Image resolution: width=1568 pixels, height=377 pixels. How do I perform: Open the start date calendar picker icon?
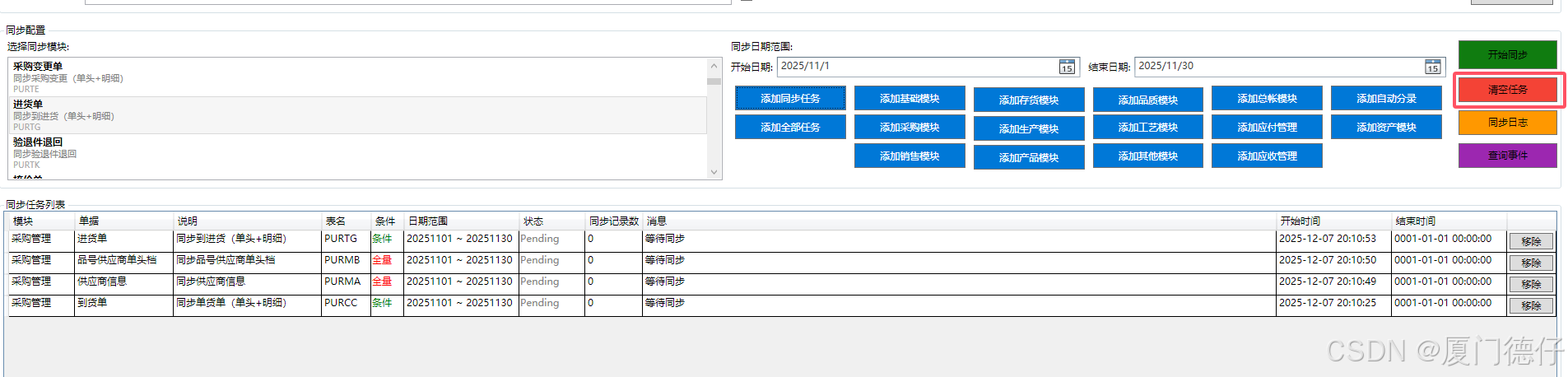tap(1067, 67)
